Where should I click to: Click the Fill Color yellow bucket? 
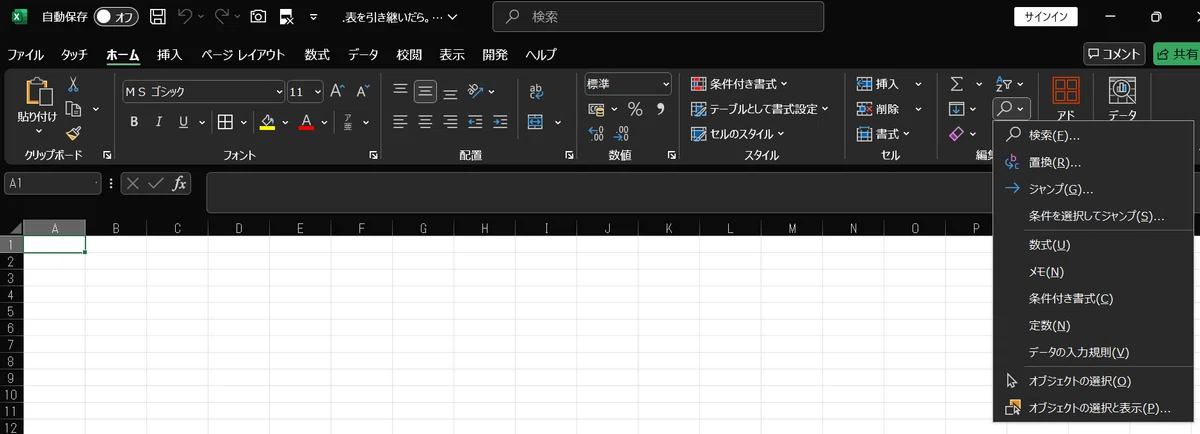point(267,122)
